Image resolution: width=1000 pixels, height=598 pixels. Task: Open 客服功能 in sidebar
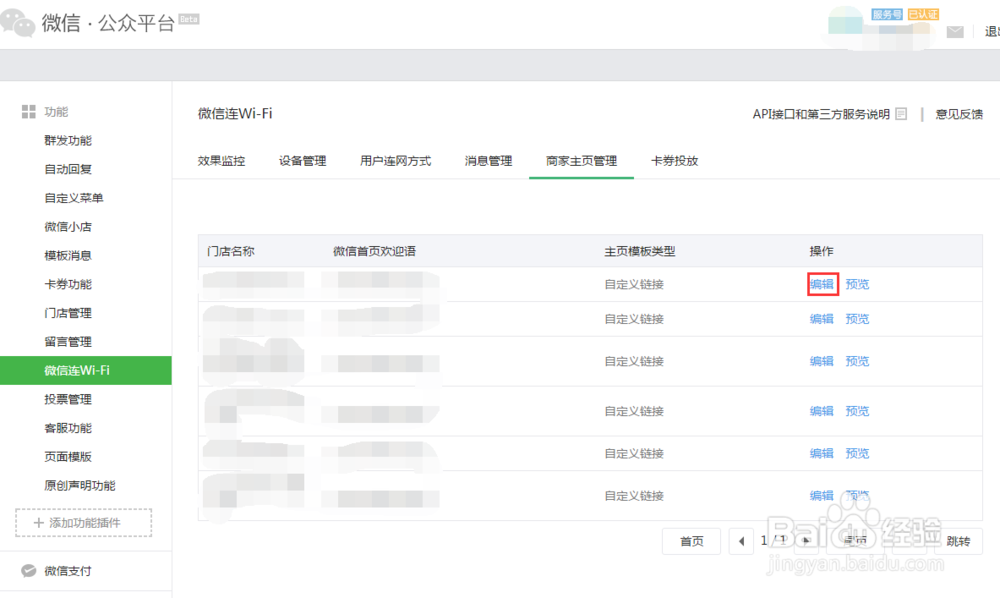(68, 428)
